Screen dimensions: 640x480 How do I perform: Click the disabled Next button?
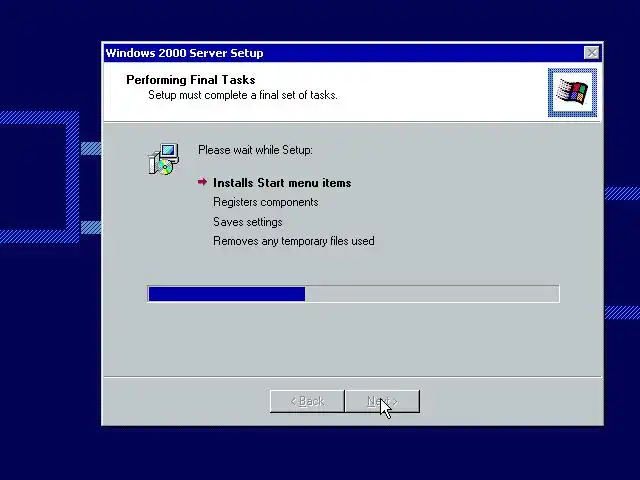point(382,401)
